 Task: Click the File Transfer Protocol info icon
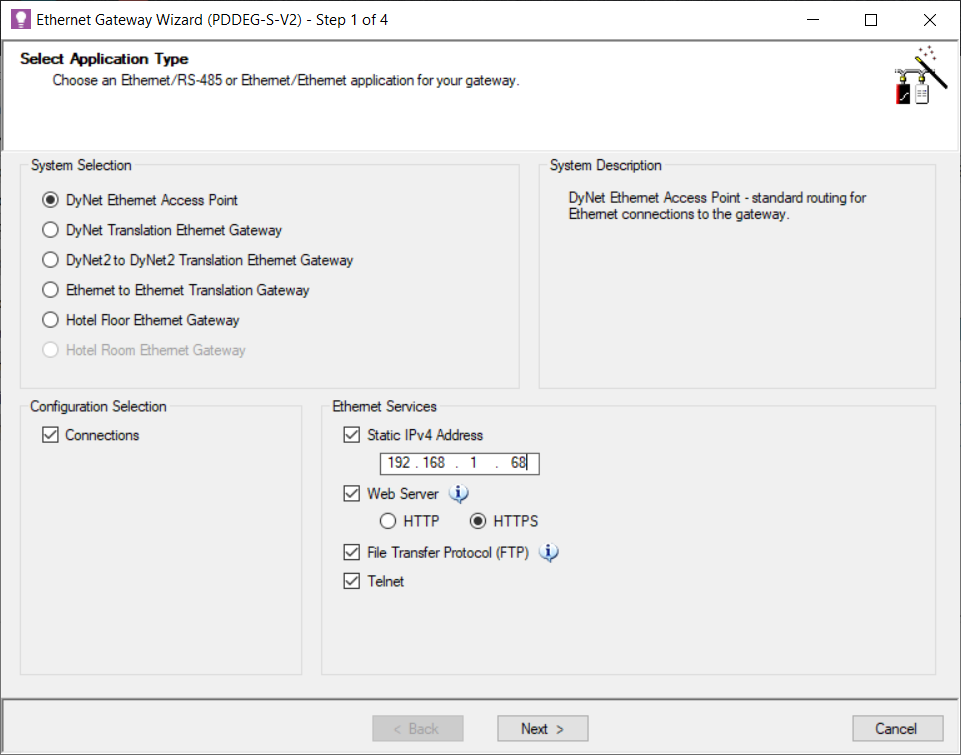click(x=549, y=553)
